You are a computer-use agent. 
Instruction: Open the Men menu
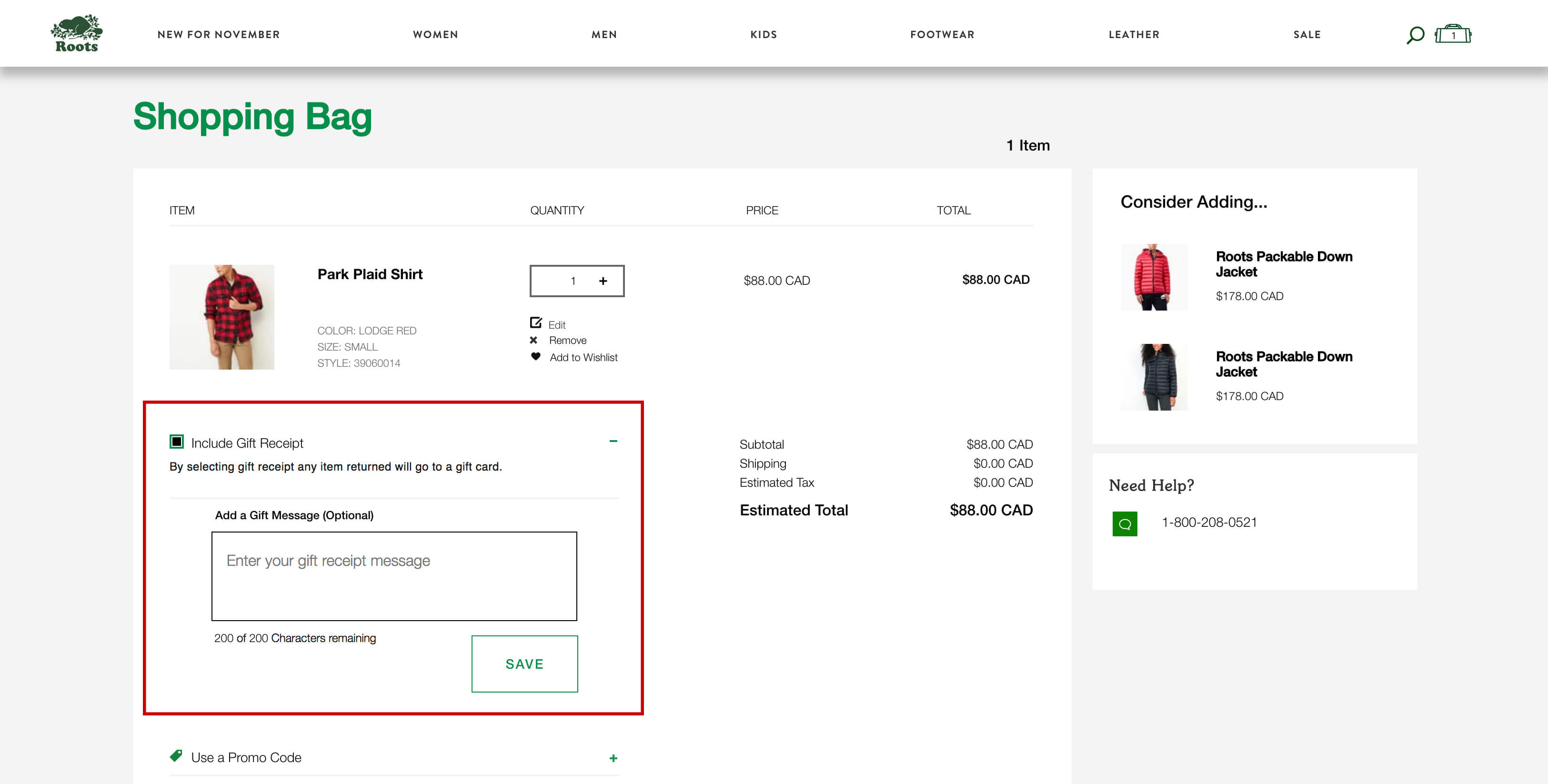point(604,35)
